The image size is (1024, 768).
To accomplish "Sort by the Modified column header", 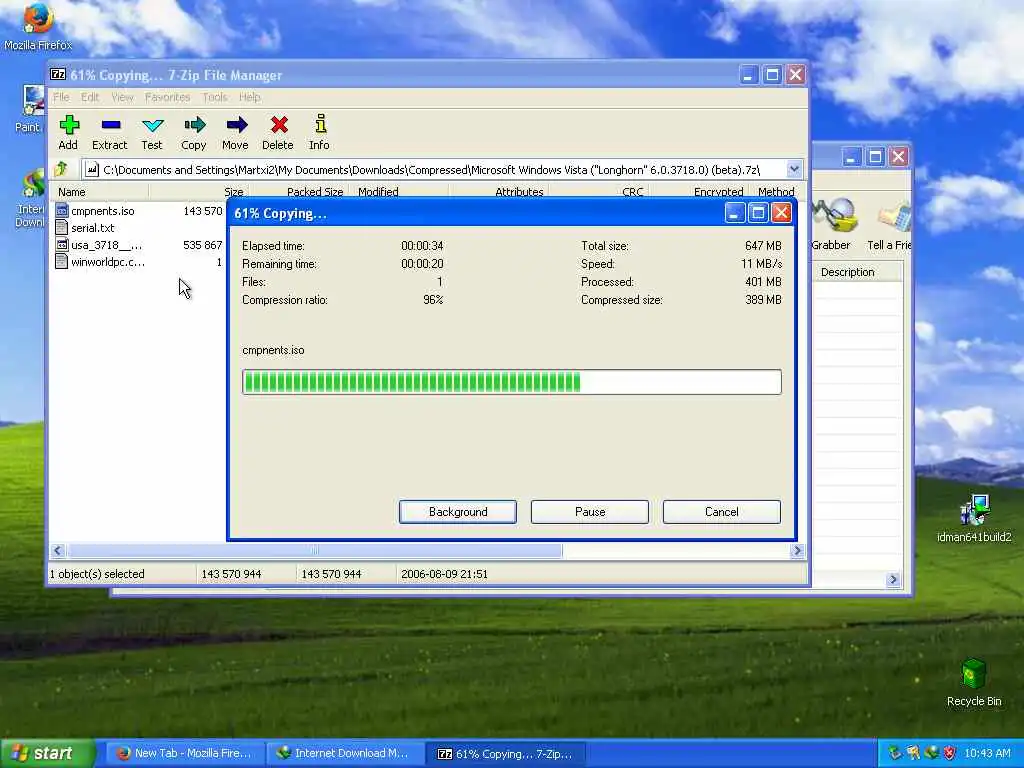I will tap(399, 192).
